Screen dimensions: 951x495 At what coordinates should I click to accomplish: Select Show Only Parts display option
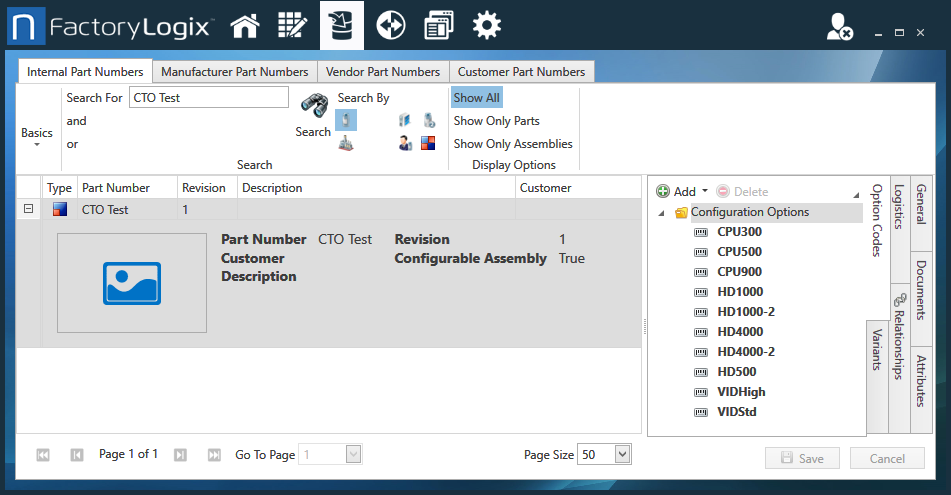click(496, 121)
